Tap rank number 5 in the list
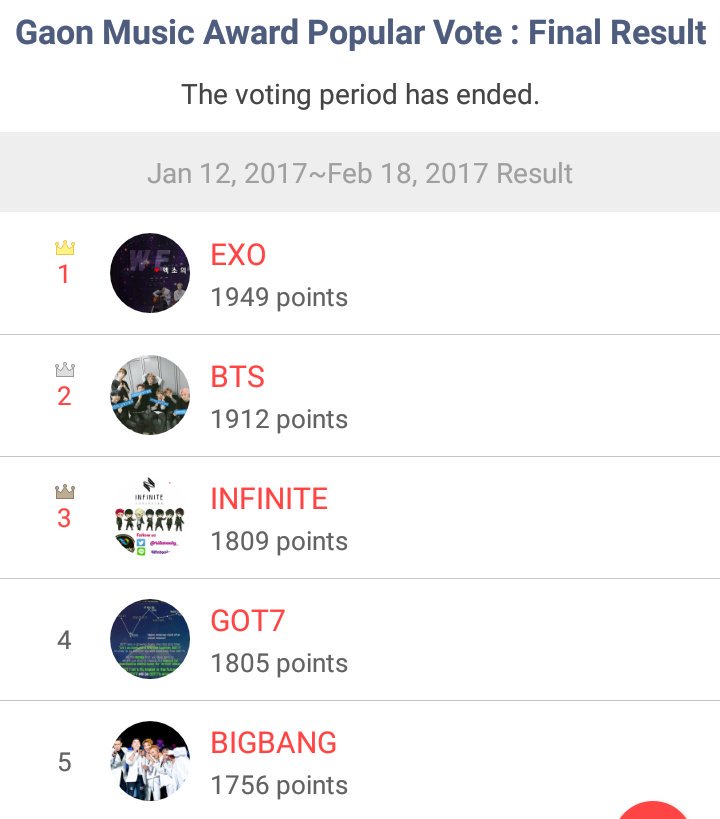 64,762
